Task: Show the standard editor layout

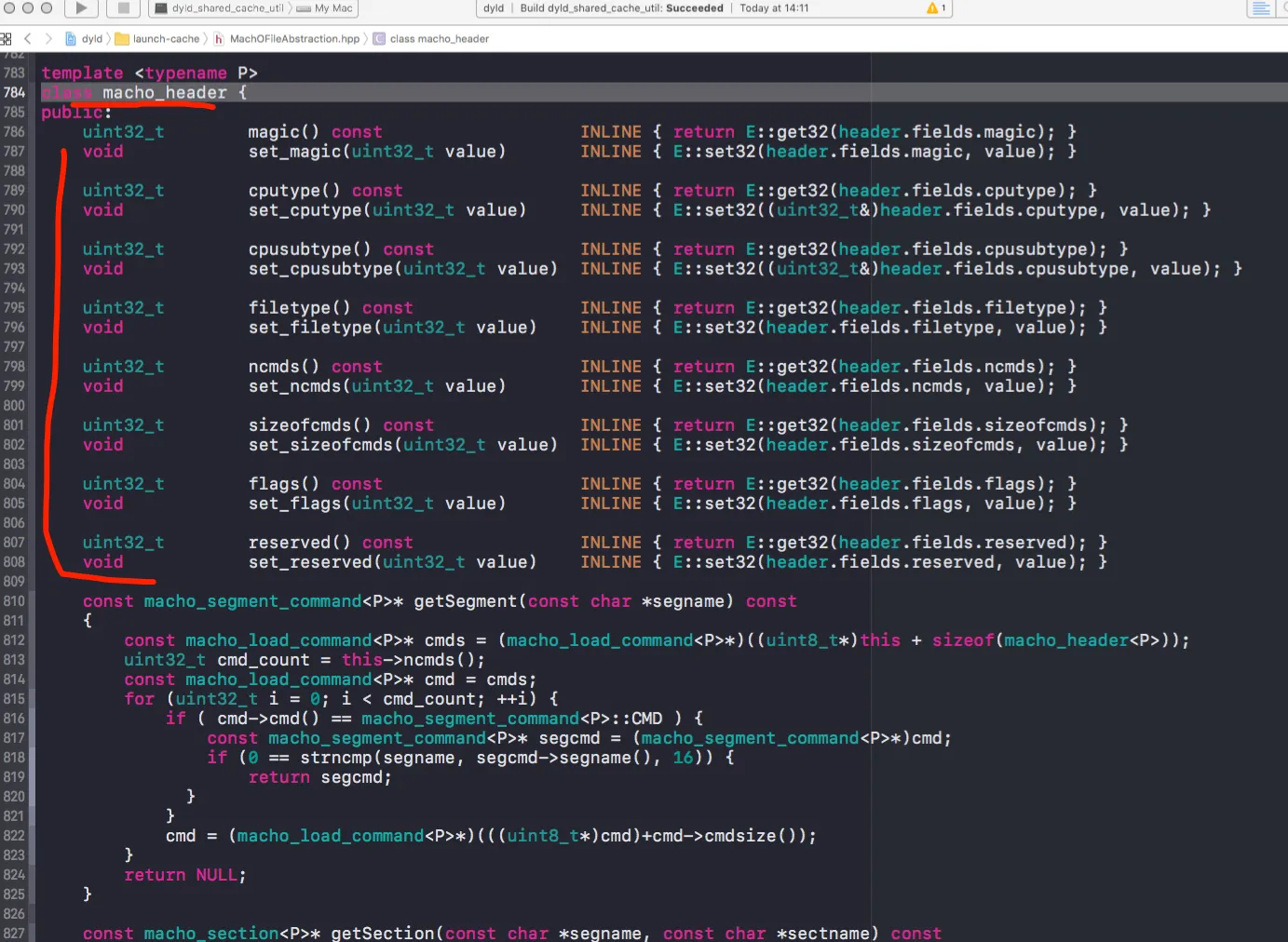Action: (1261, 8)
